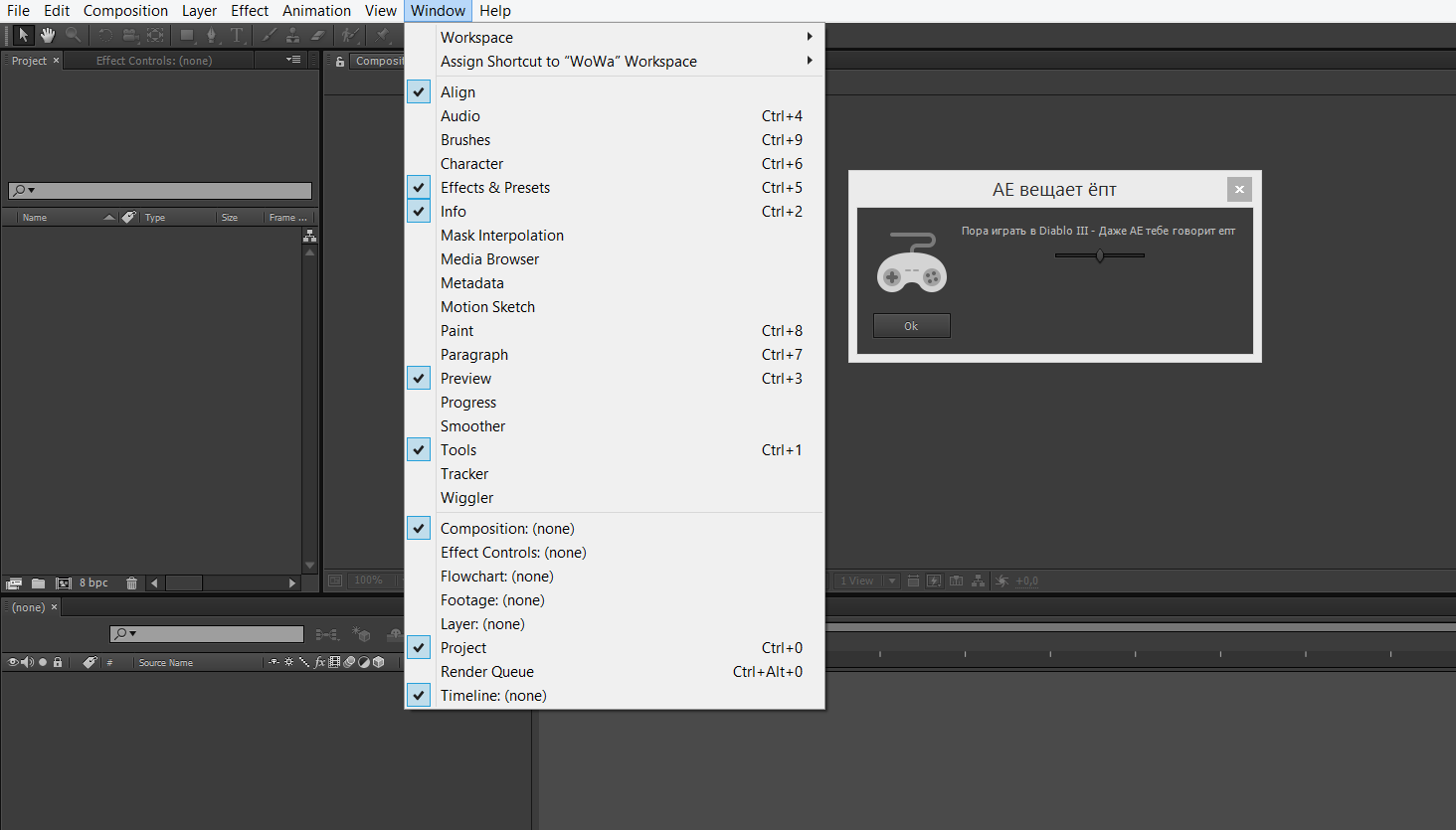Select the Clone Stamp tool
The width and height of the screenshot is (1456, 830).
click(292, 35)
